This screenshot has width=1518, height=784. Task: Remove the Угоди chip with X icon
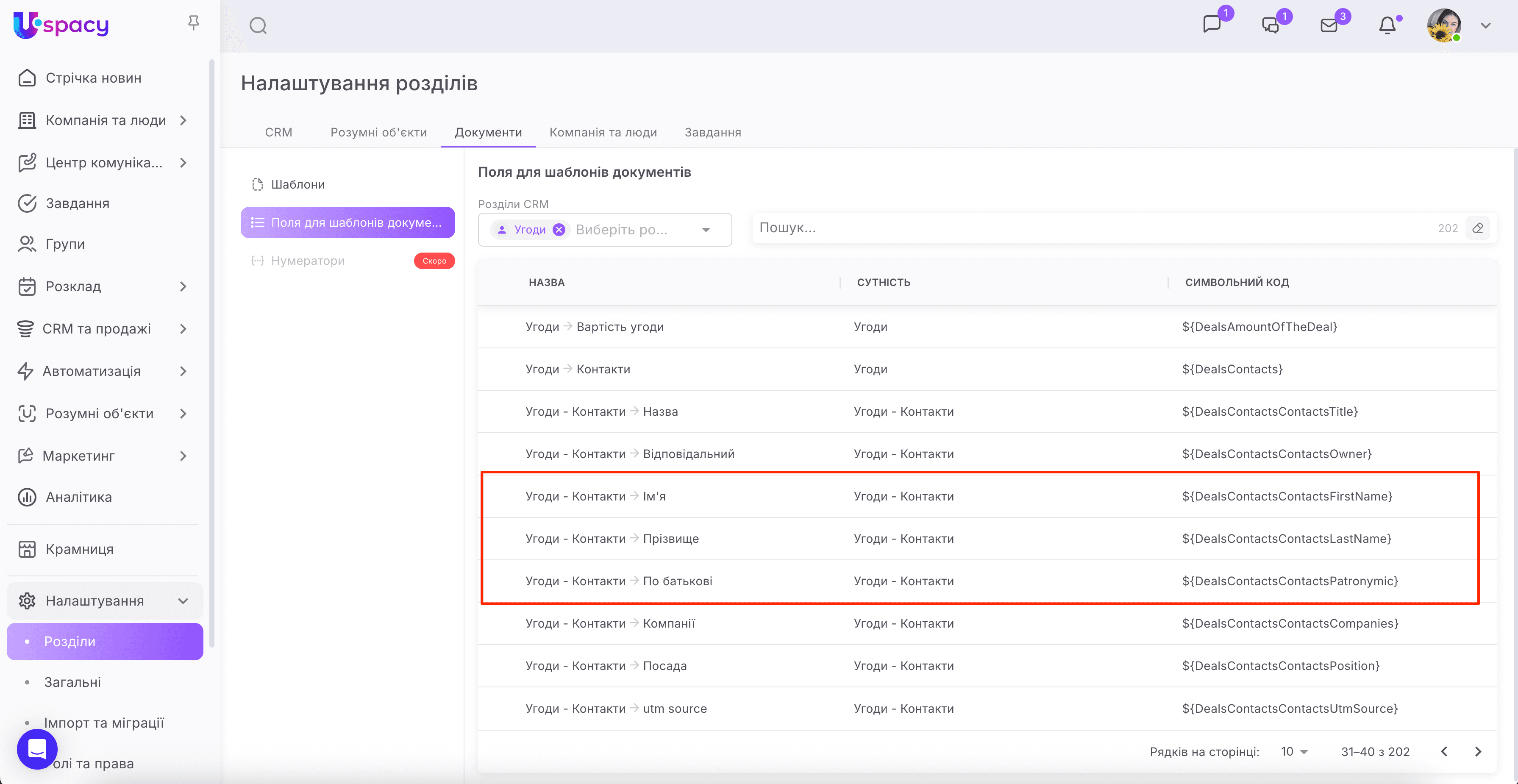pos(559,230)
